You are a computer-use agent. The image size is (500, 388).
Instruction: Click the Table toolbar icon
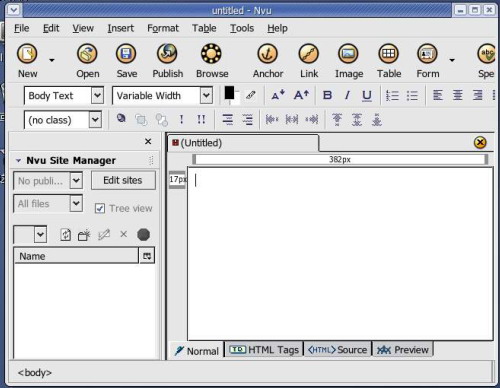pos(388,54)
